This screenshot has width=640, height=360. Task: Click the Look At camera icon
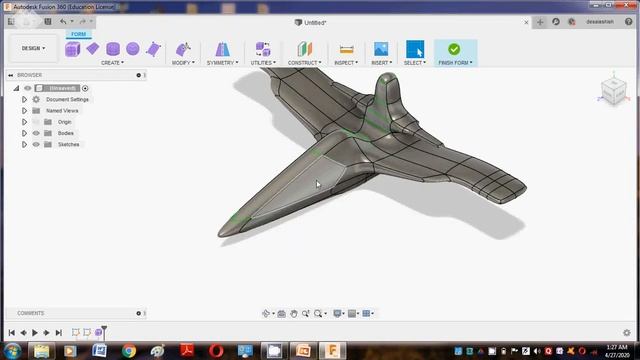point(282,313)
